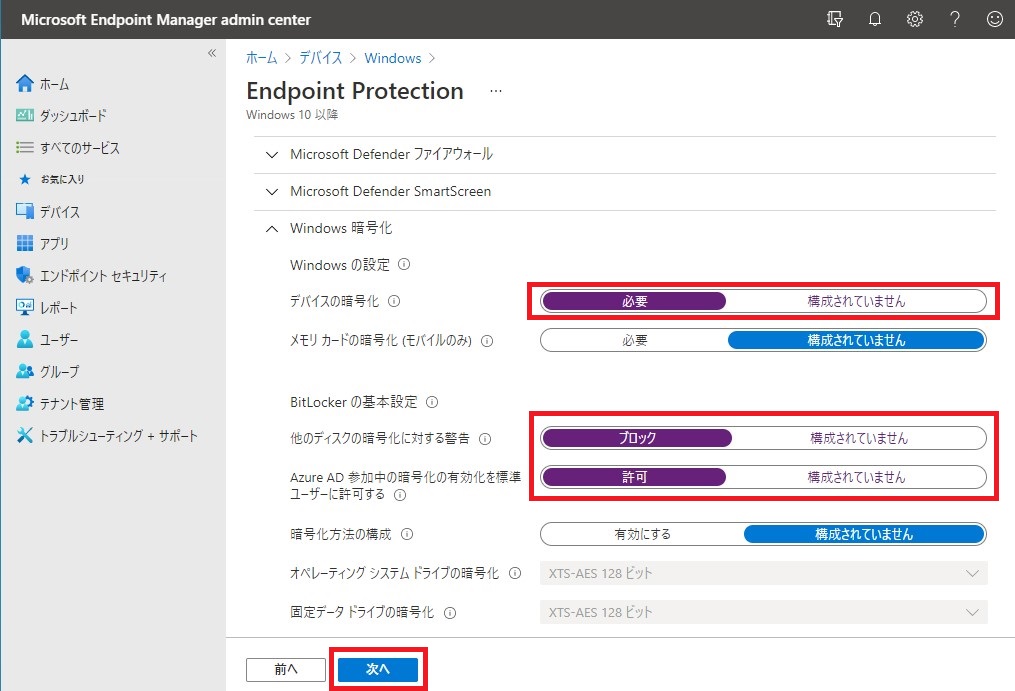
Task: Click the Microsoft Endpoint Manager admin center title
Action: (166, 19)
